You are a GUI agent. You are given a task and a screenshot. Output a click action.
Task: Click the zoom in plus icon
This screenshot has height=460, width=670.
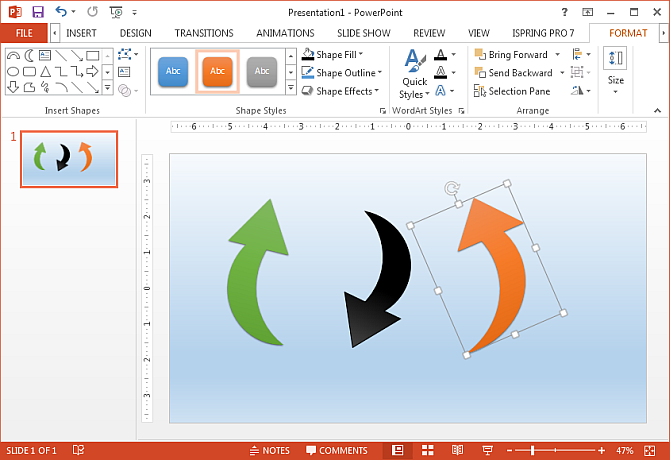(602, 450)
